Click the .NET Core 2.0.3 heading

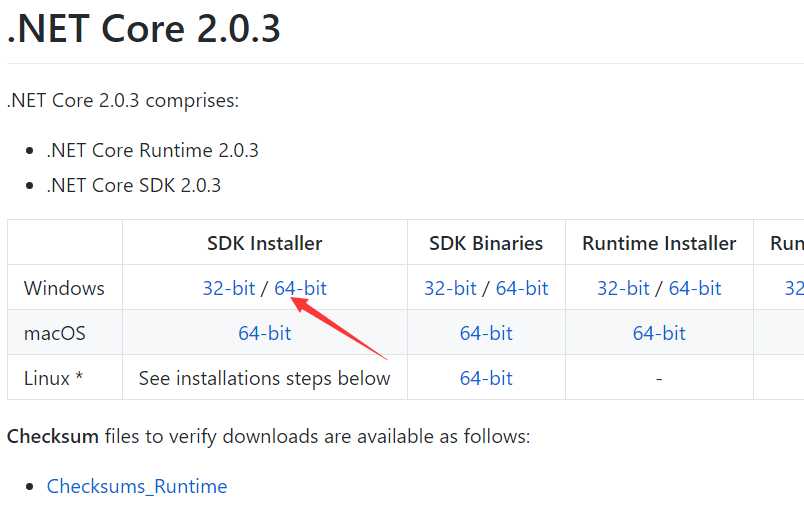click(x=144, y=29)
